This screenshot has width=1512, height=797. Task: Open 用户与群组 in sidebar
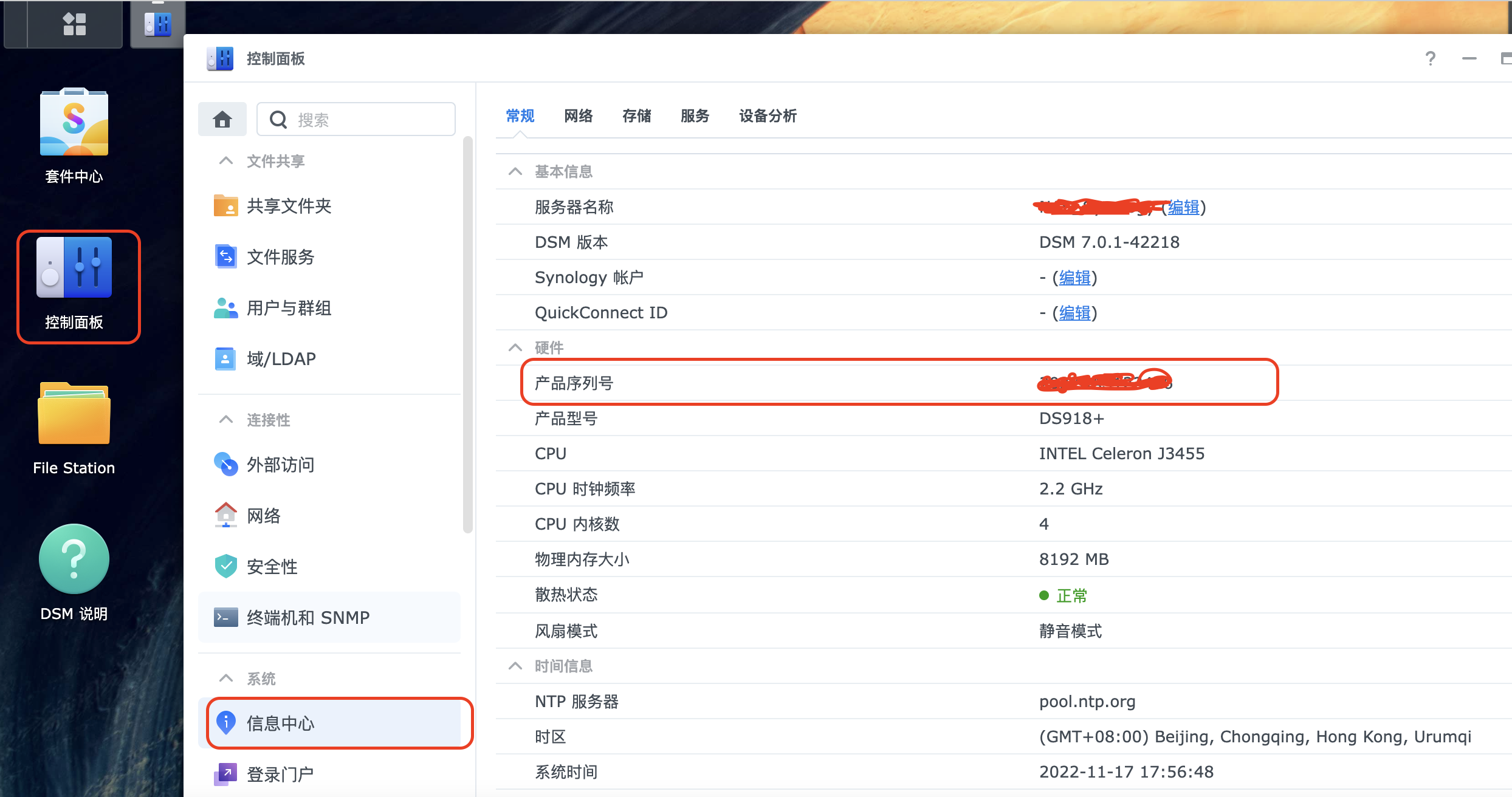point(329,307)
